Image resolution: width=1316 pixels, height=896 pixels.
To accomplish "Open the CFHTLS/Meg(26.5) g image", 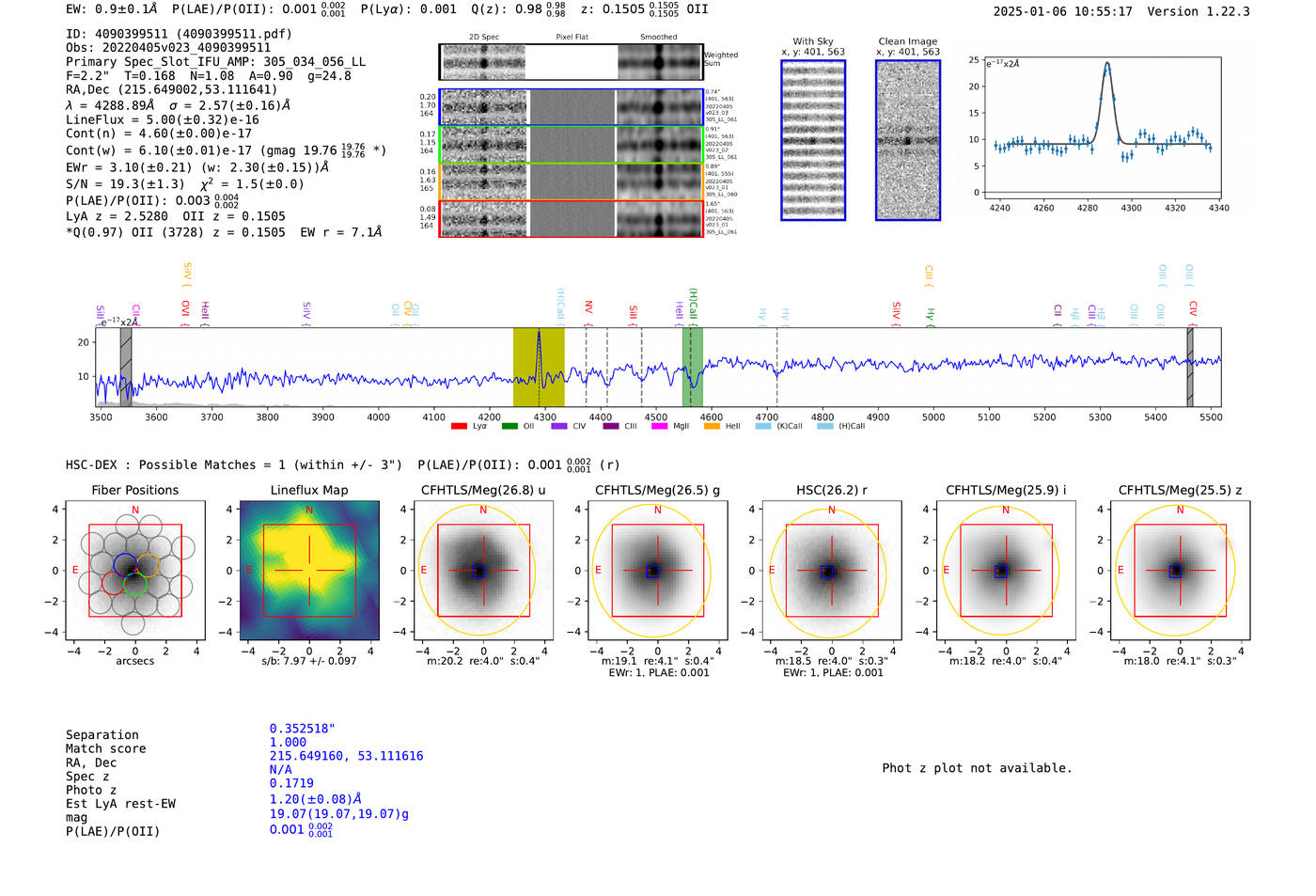I will click(x=657, y=570).
